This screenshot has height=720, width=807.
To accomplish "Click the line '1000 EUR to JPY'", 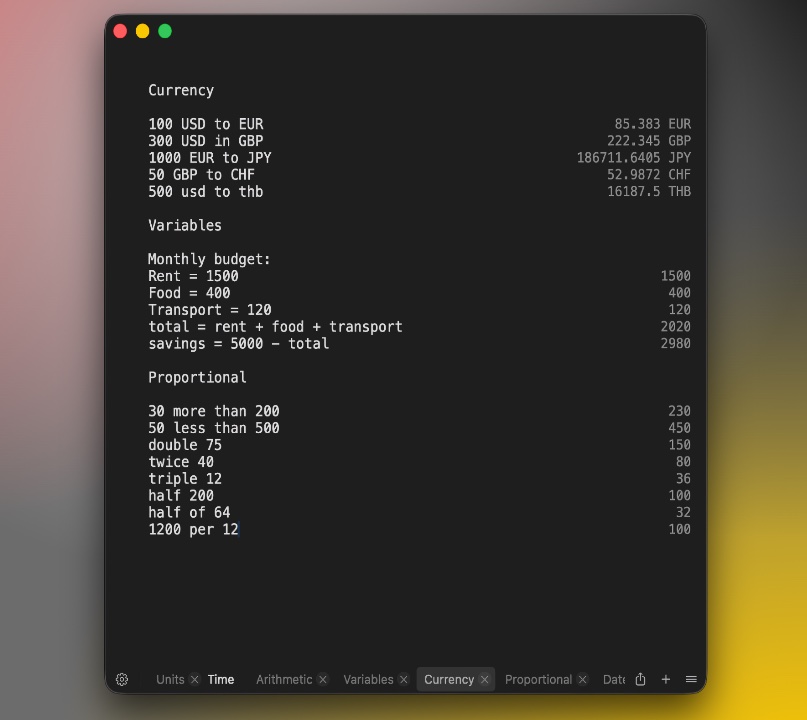I will [x=210, y=158].
